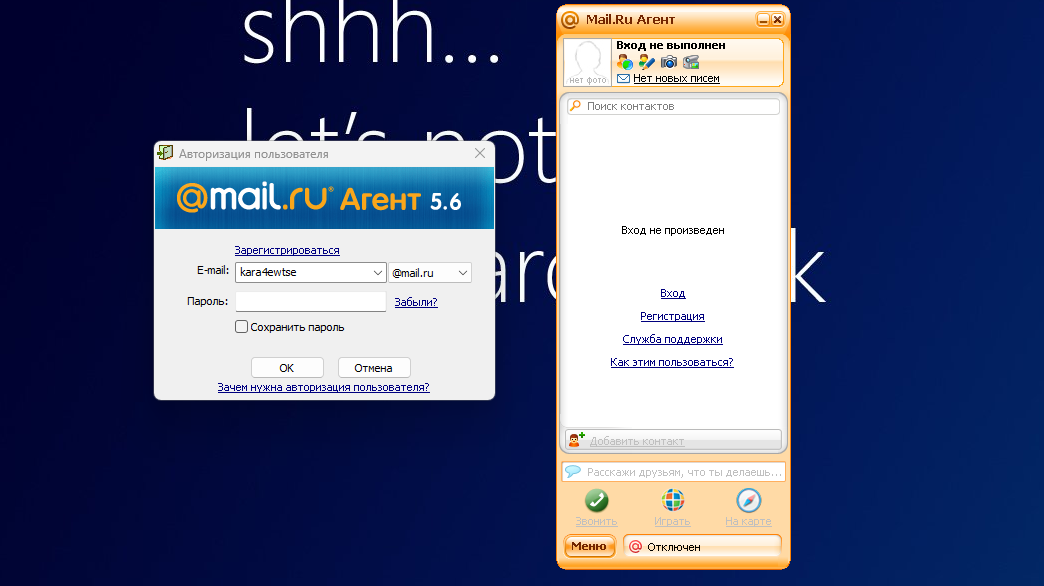Enable the 'Сохранить пароль' checkbox

(x=242, y=327)
